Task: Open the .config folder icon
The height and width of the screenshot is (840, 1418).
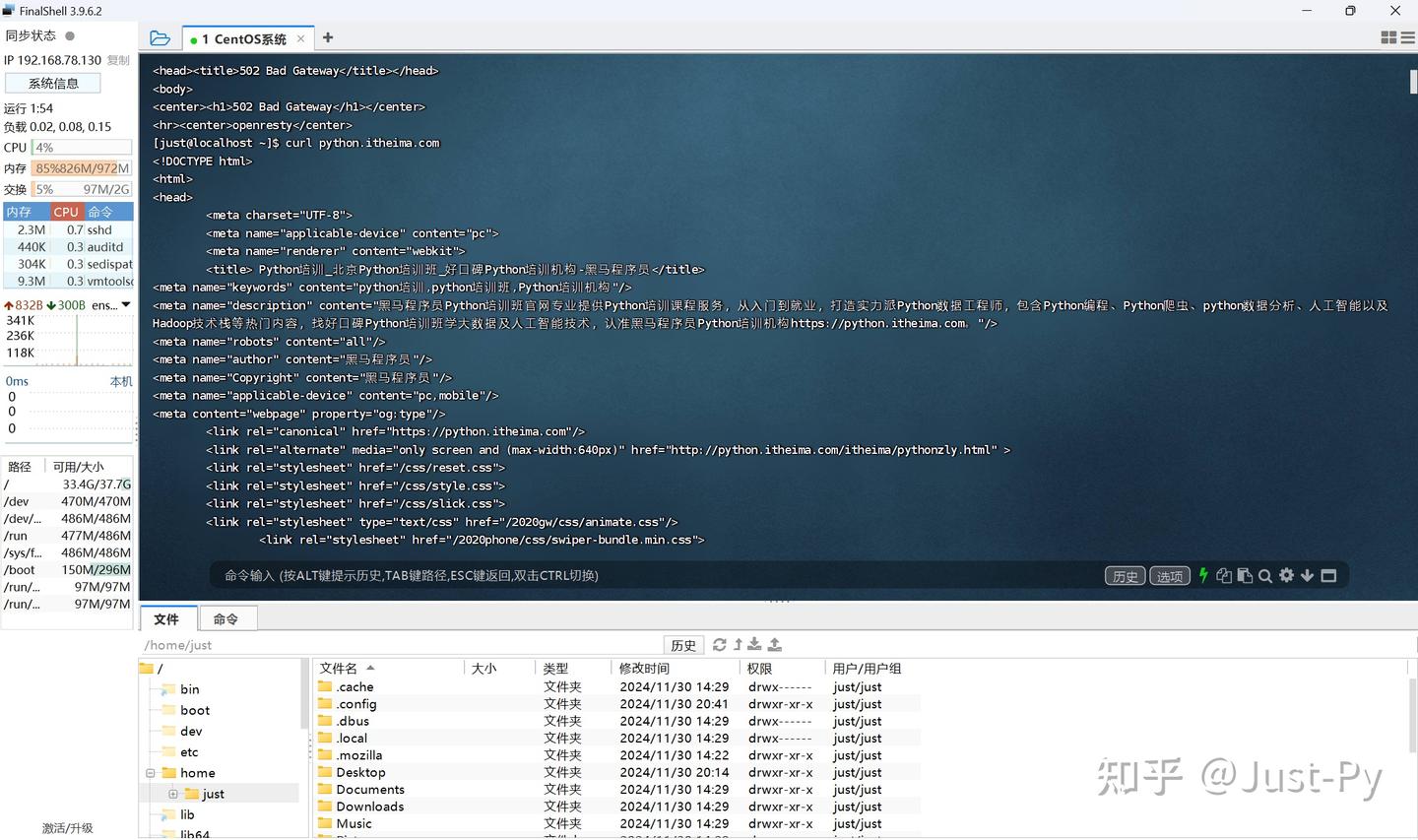Action: (325, 703)
